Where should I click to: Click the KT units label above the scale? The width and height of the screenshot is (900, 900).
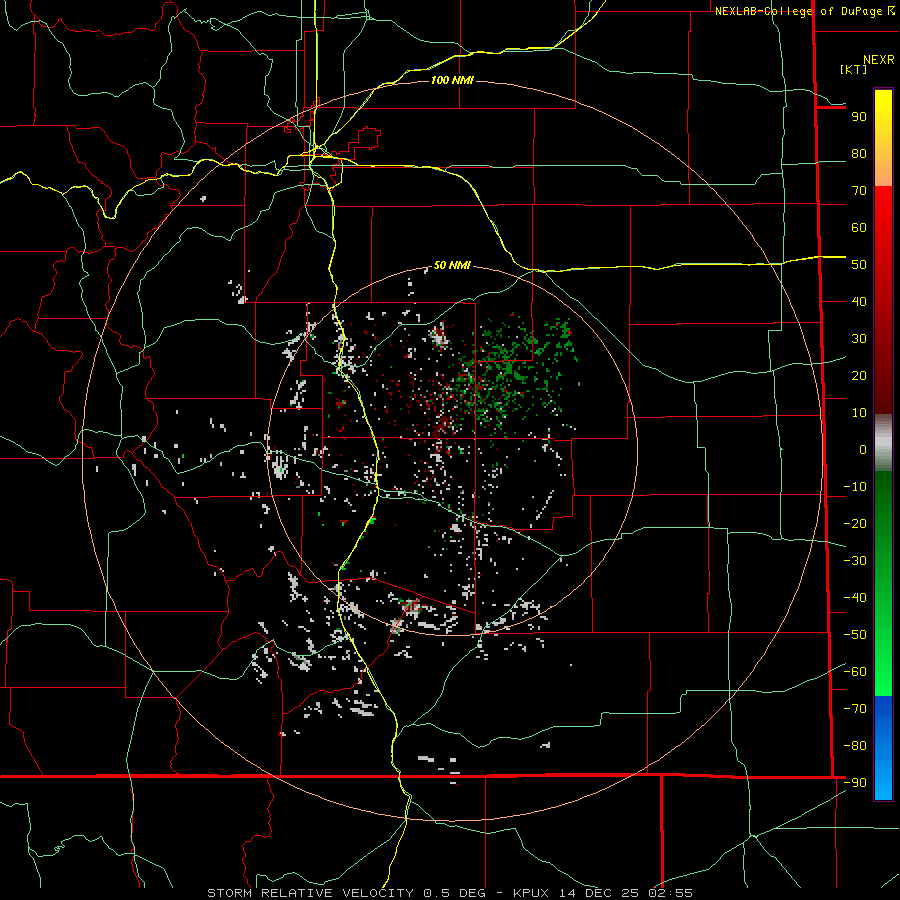point(854,69)
